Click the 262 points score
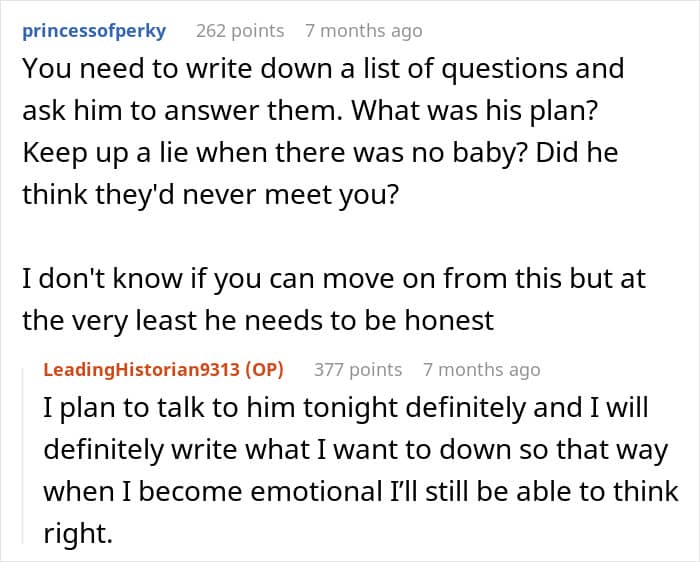Viewport: 700px width, 562px height. [240, 30]
